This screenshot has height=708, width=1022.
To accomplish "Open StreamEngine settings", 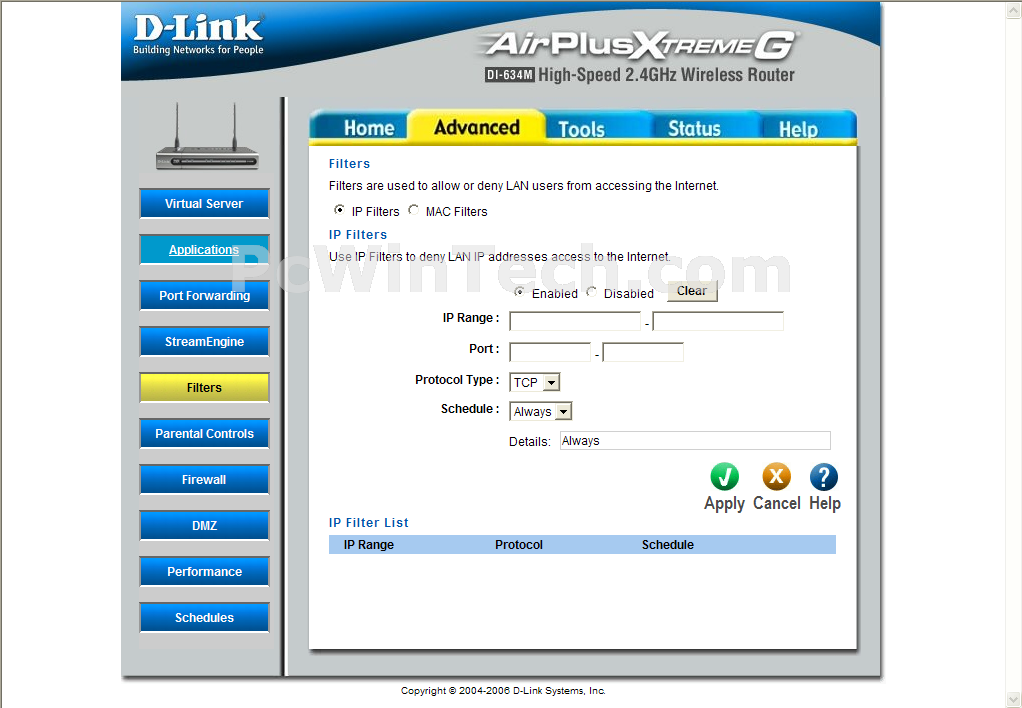I will click(204, 342).
